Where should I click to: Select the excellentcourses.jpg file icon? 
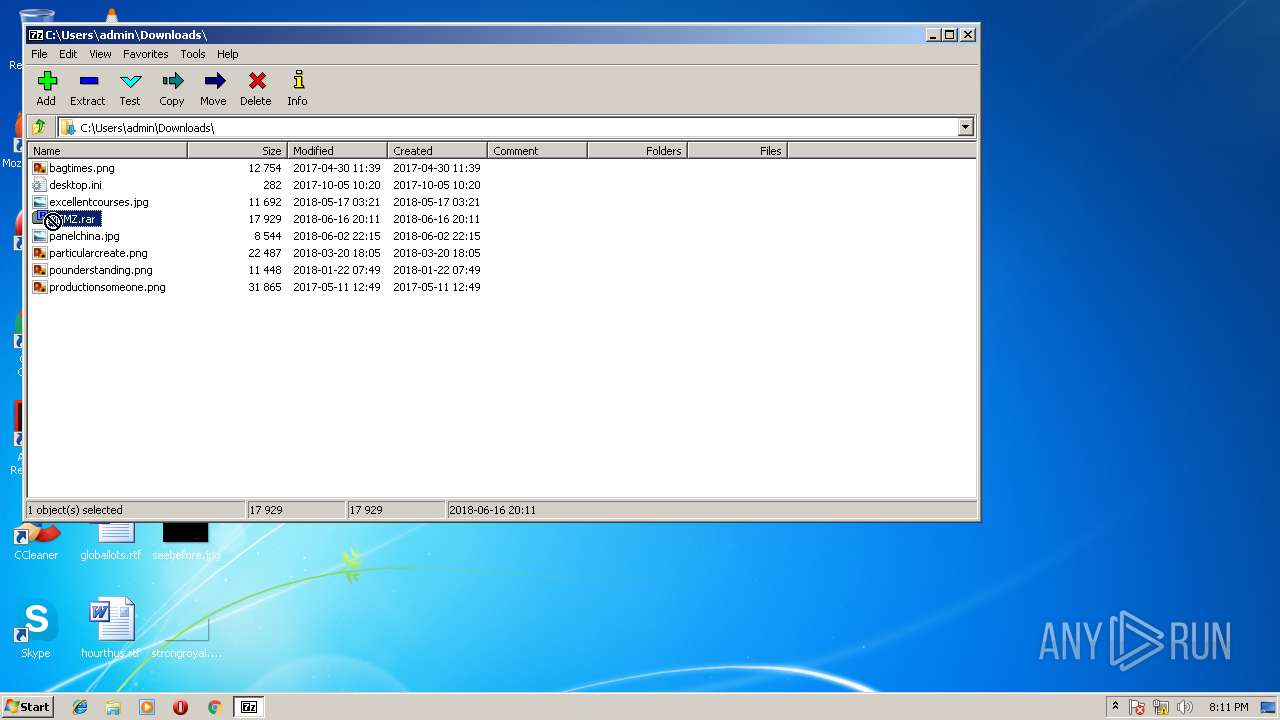40,202
